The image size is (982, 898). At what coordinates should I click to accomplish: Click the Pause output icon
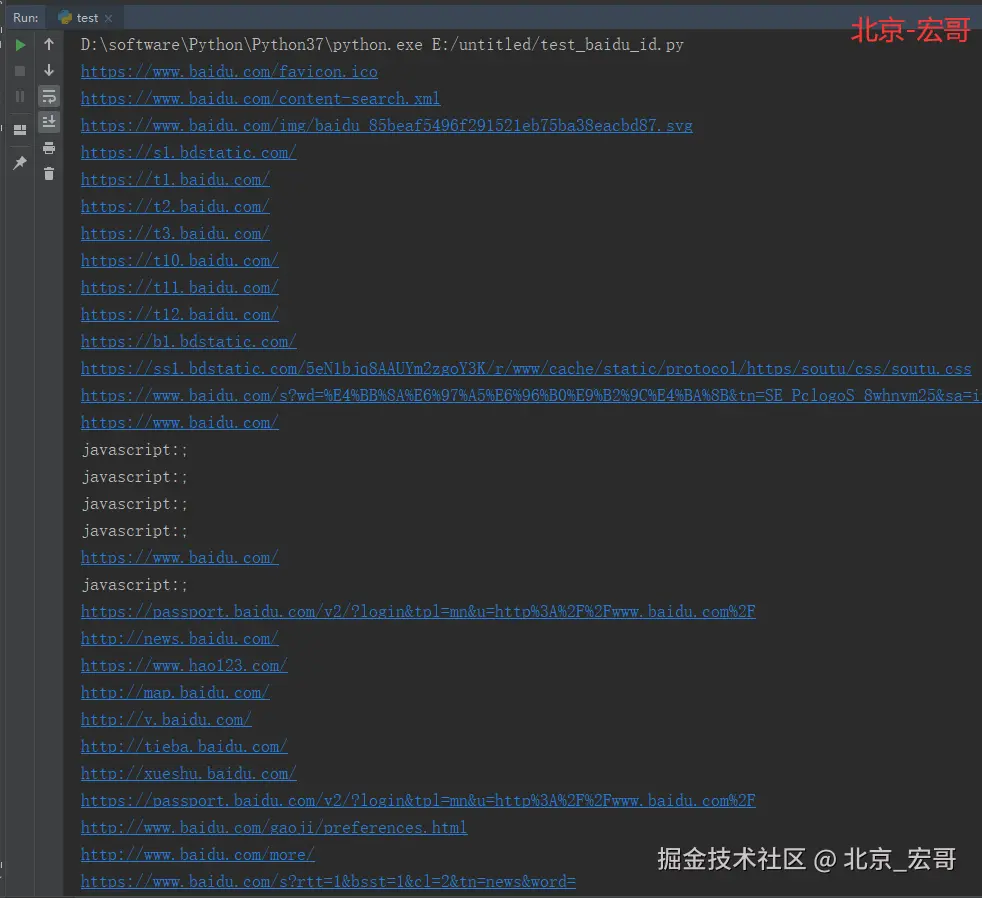pos(20,96)
